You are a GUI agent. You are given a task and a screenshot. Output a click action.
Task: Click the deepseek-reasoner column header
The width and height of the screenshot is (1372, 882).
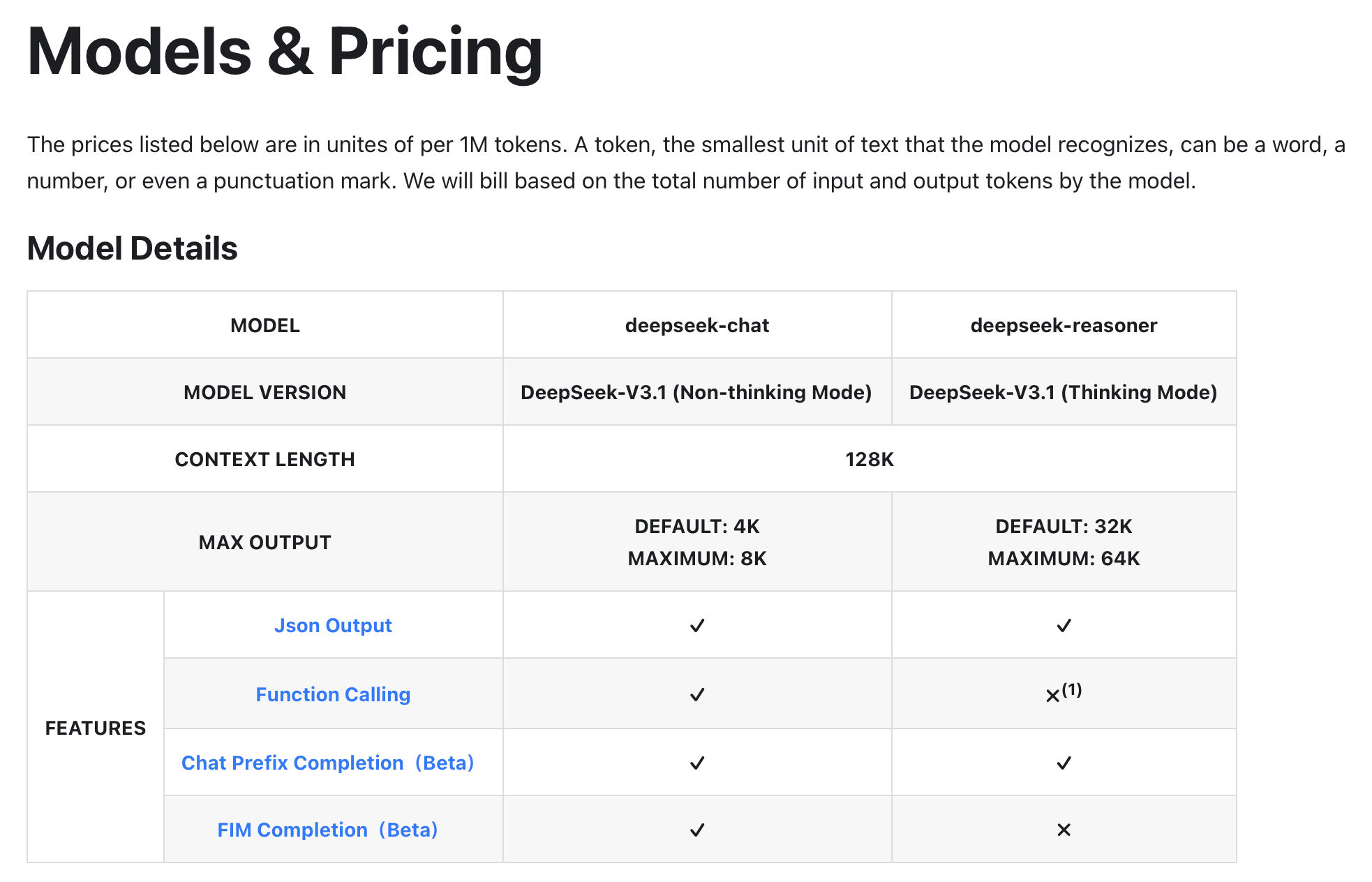1064,325
